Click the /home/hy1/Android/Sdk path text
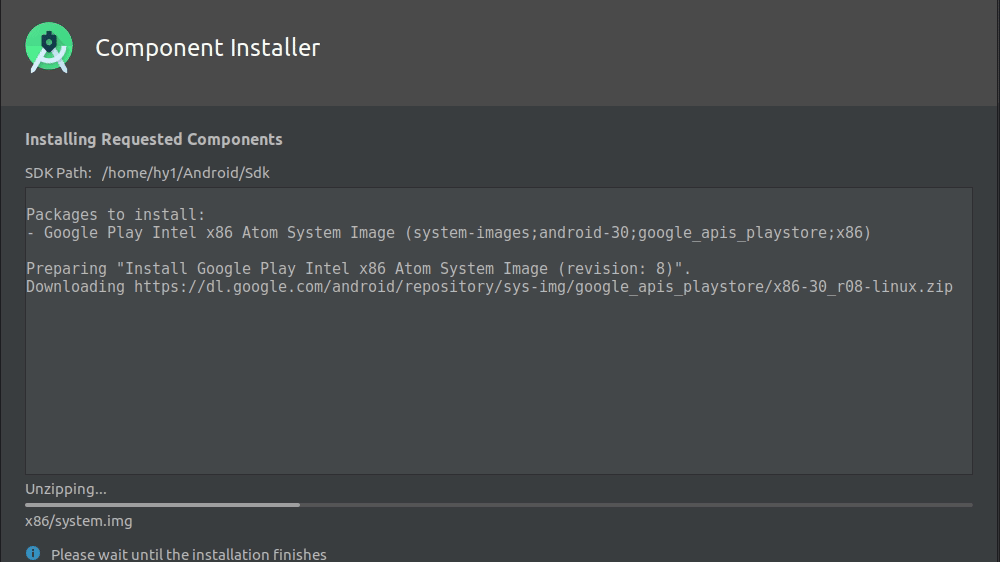 [186, 173]
